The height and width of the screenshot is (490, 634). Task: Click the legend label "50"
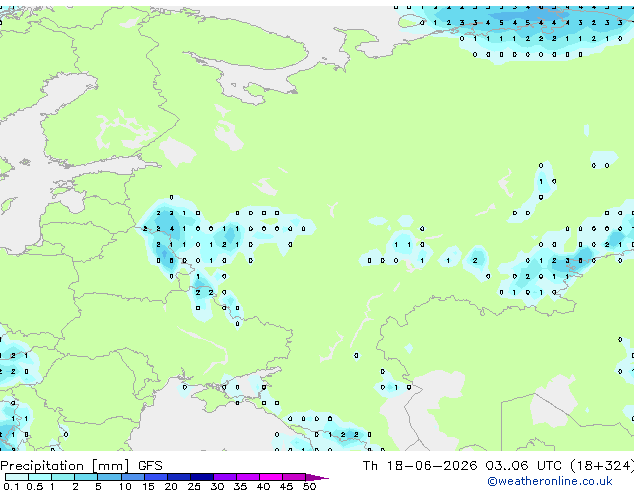click(x=309, y=486)
